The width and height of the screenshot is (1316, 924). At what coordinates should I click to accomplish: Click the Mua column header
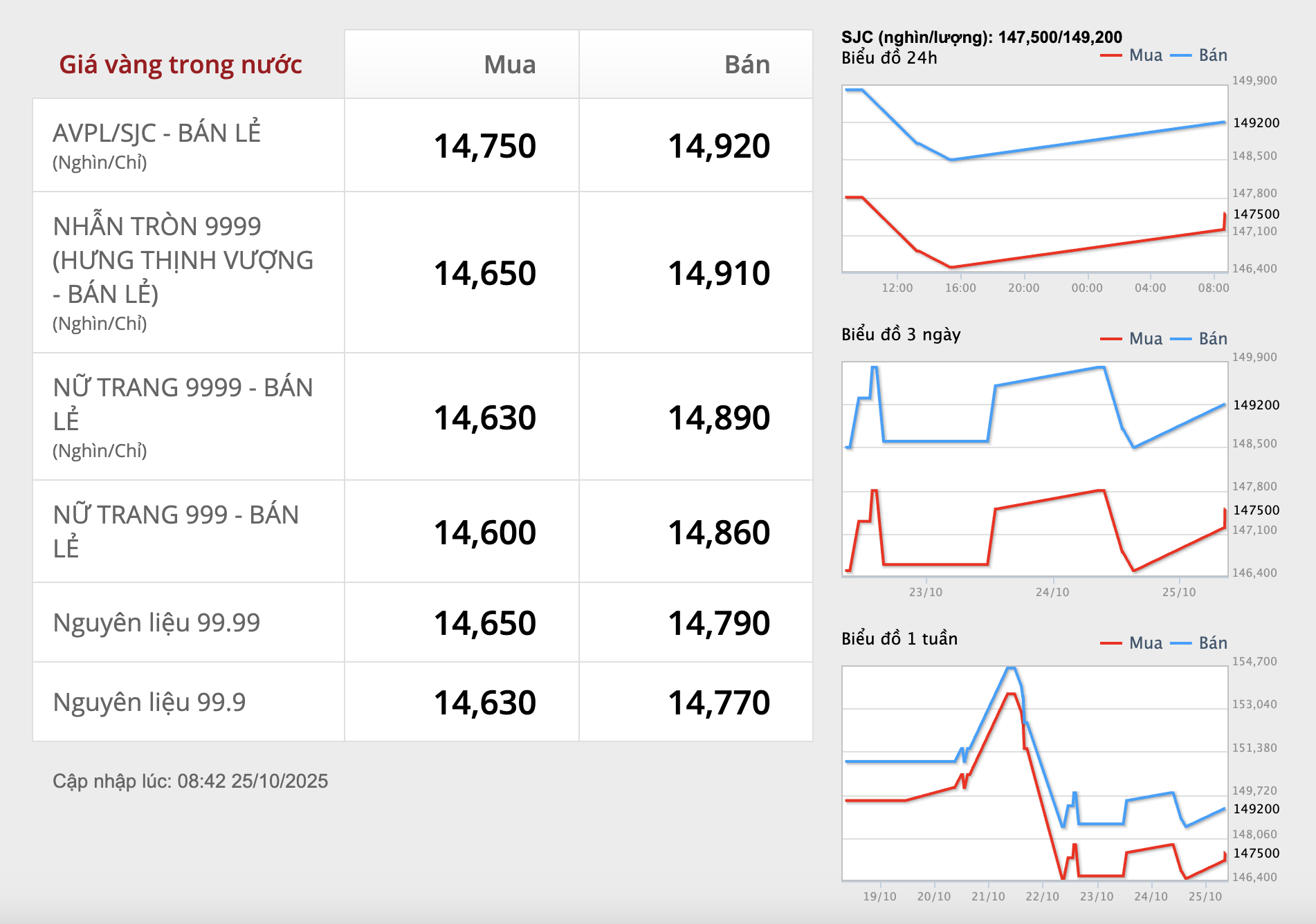509,64
